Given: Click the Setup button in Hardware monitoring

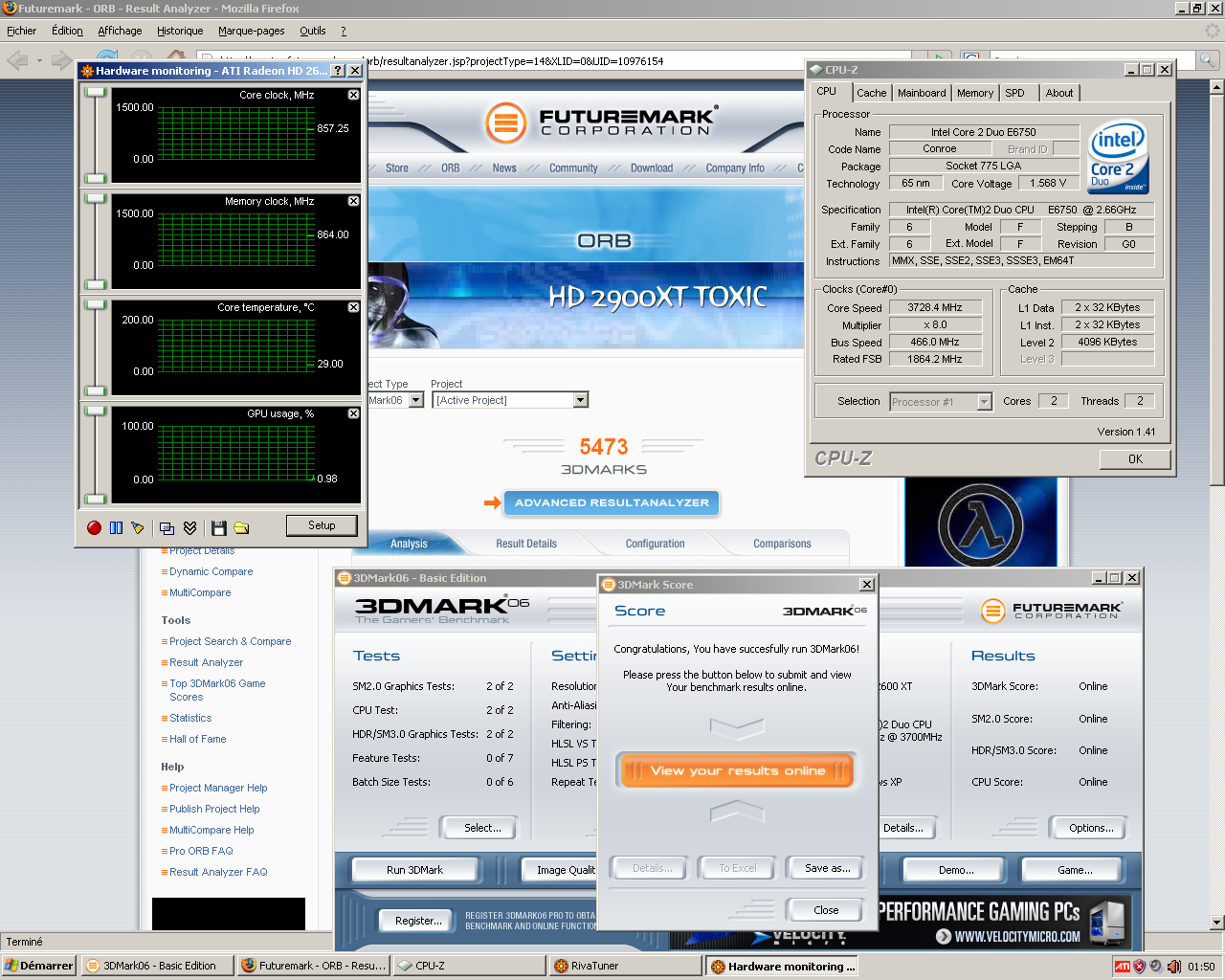Looking at the screenshot, I should [x=322, y=525].
